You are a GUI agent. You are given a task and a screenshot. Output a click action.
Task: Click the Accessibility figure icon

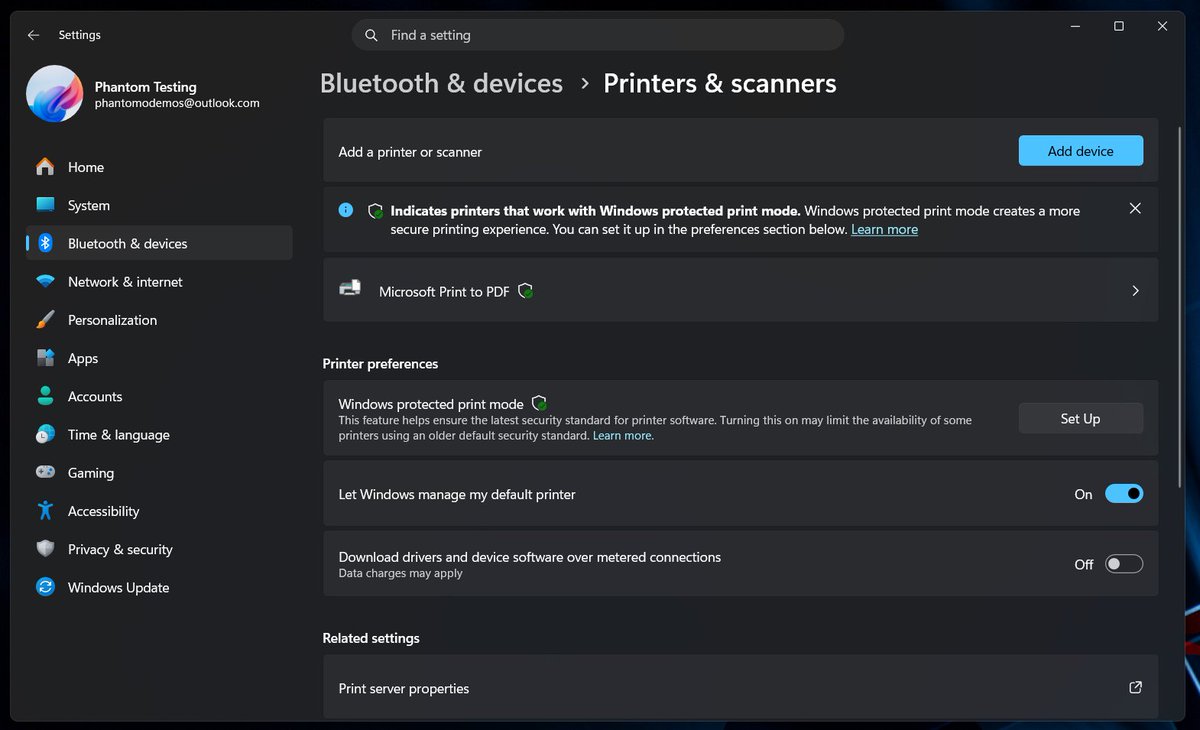pyautogui.click(x=45, y=511)
